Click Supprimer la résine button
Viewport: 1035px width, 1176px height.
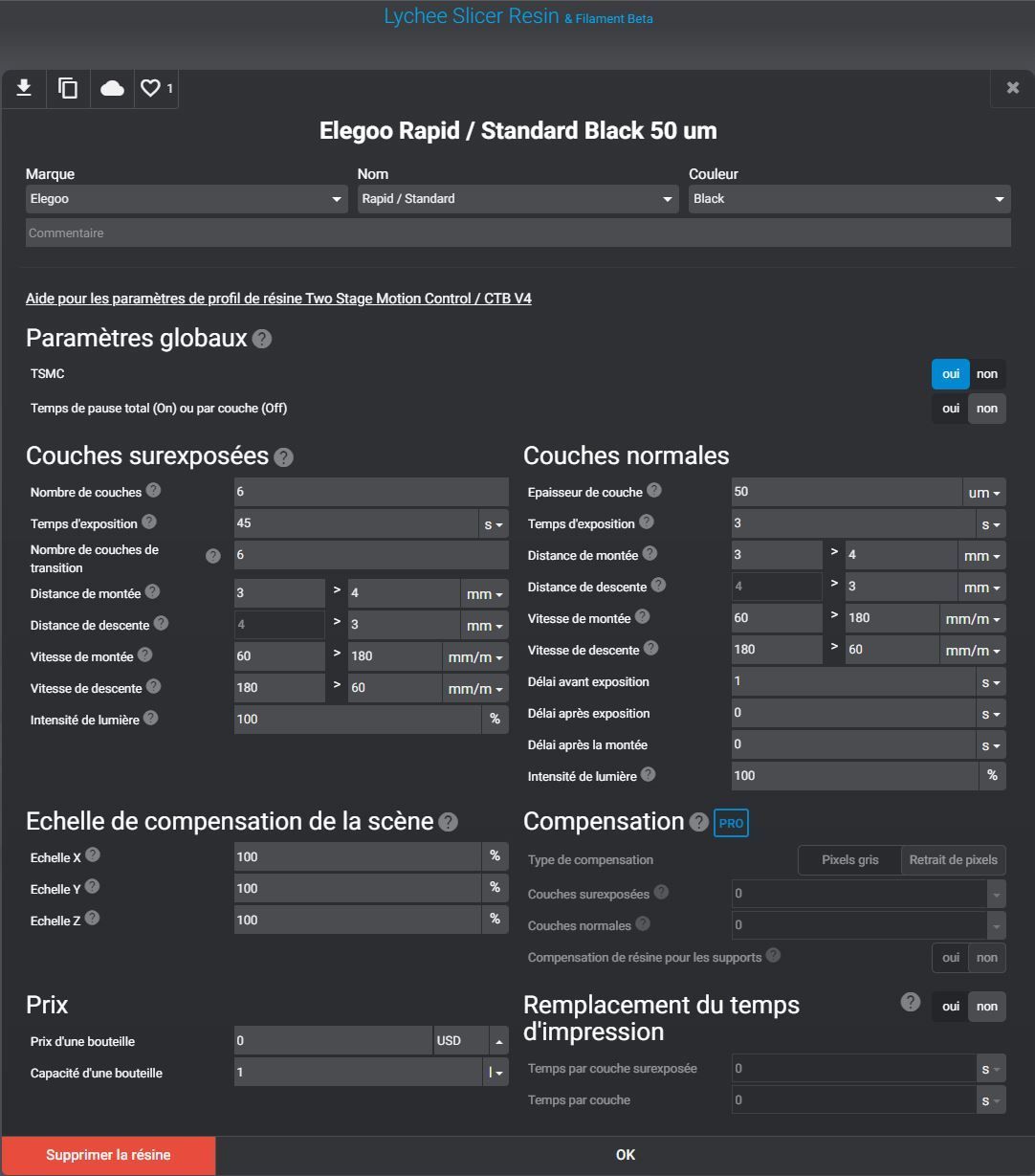click(108, 1156)
